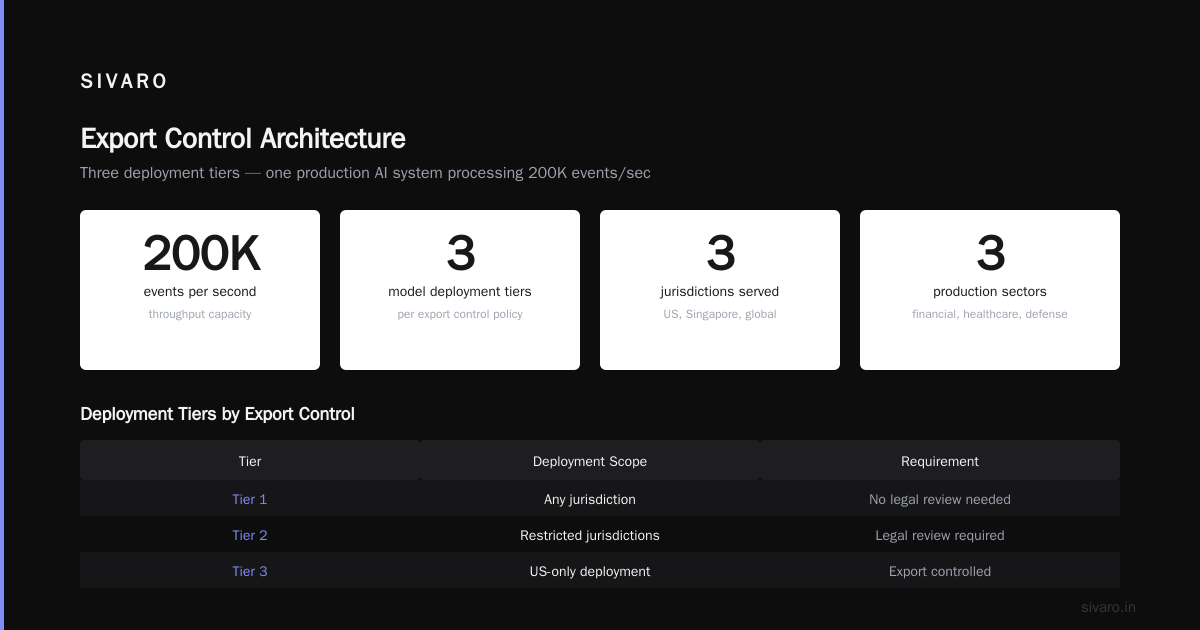Viewport: 1200px width, 630px height.
Task: Click the 'model deployment tiers' label
Action: point(460,292)
